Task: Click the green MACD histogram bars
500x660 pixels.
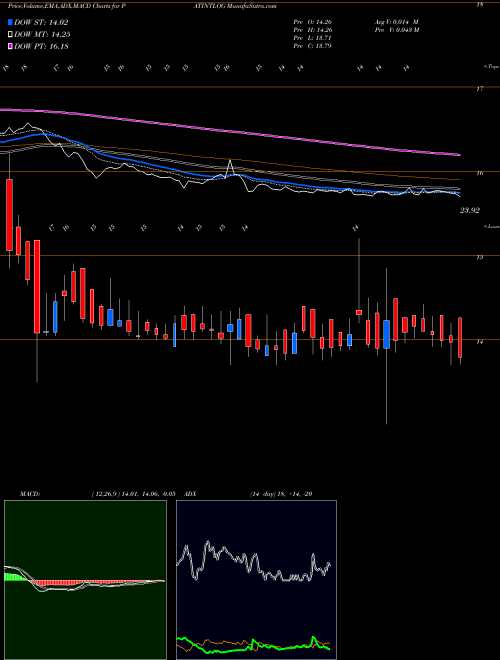Action: pyautogui.click(x=15, y=577)
